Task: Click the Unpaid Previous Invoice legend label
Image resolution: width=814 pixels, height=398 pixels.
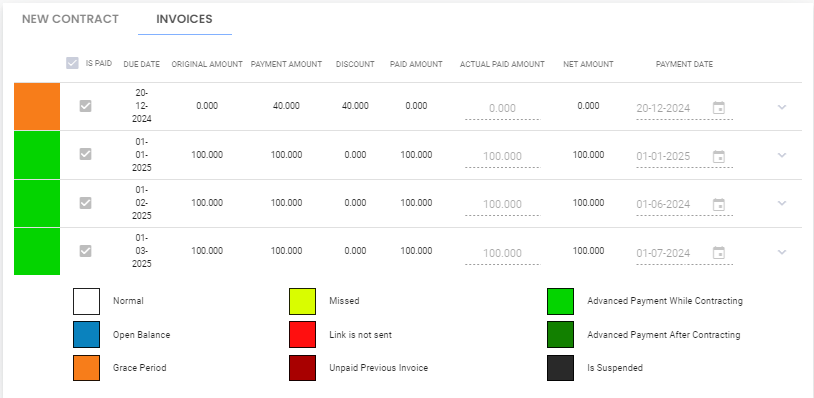Action: point(379,368)
